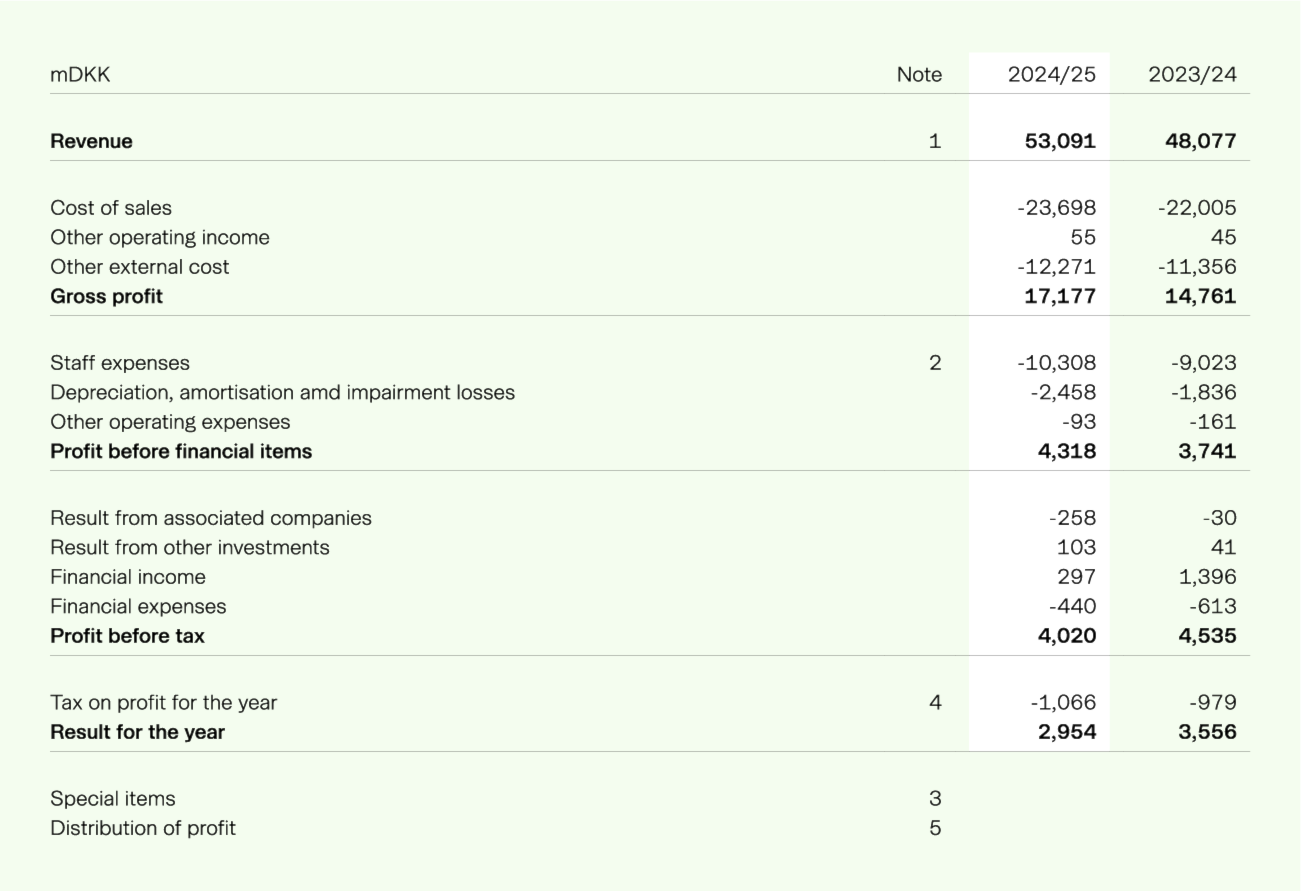Click the Cost of sales label

click(x=111, y=208)
